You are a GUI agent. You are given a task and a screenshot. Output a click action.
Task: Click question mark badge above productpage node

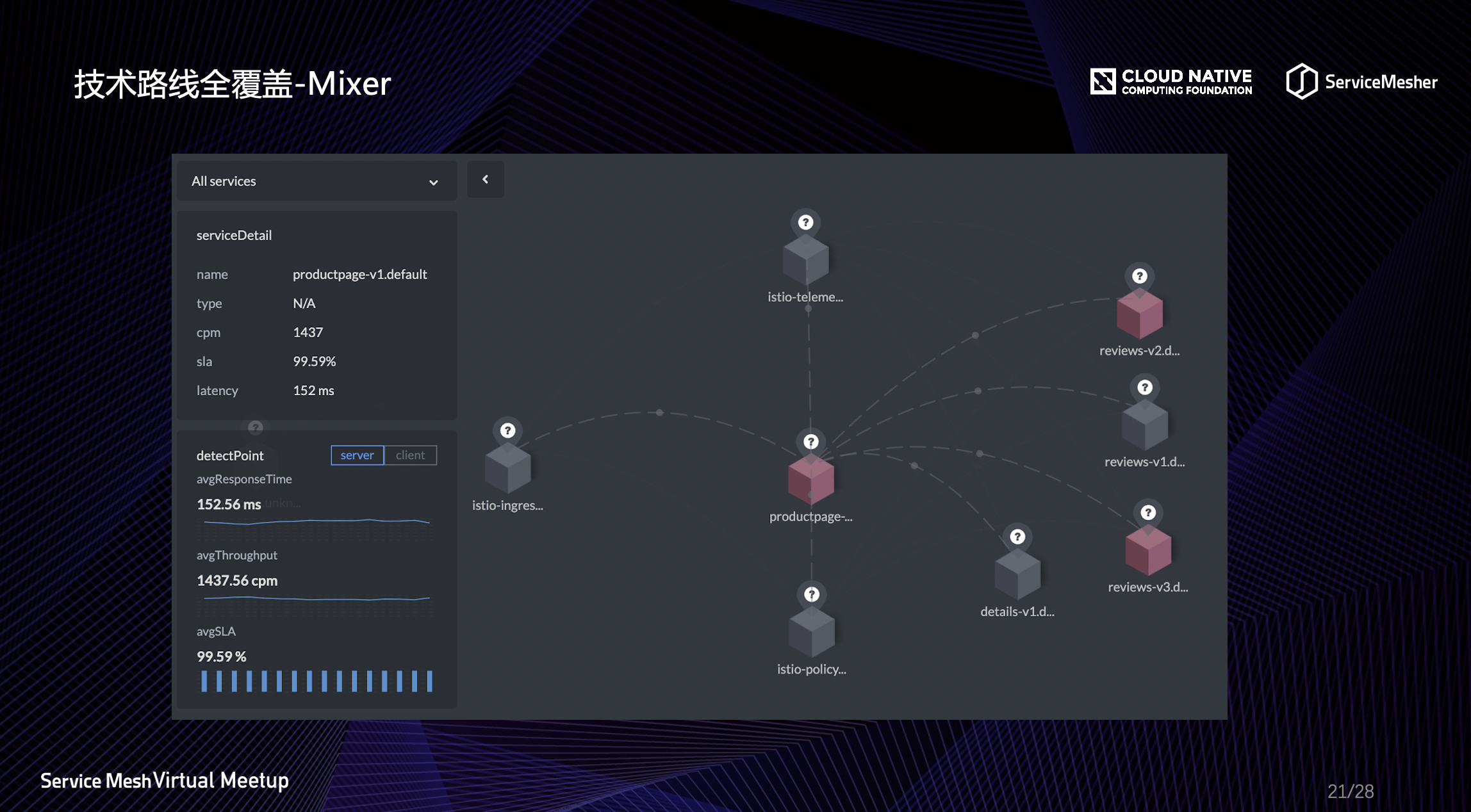(810, 442)
